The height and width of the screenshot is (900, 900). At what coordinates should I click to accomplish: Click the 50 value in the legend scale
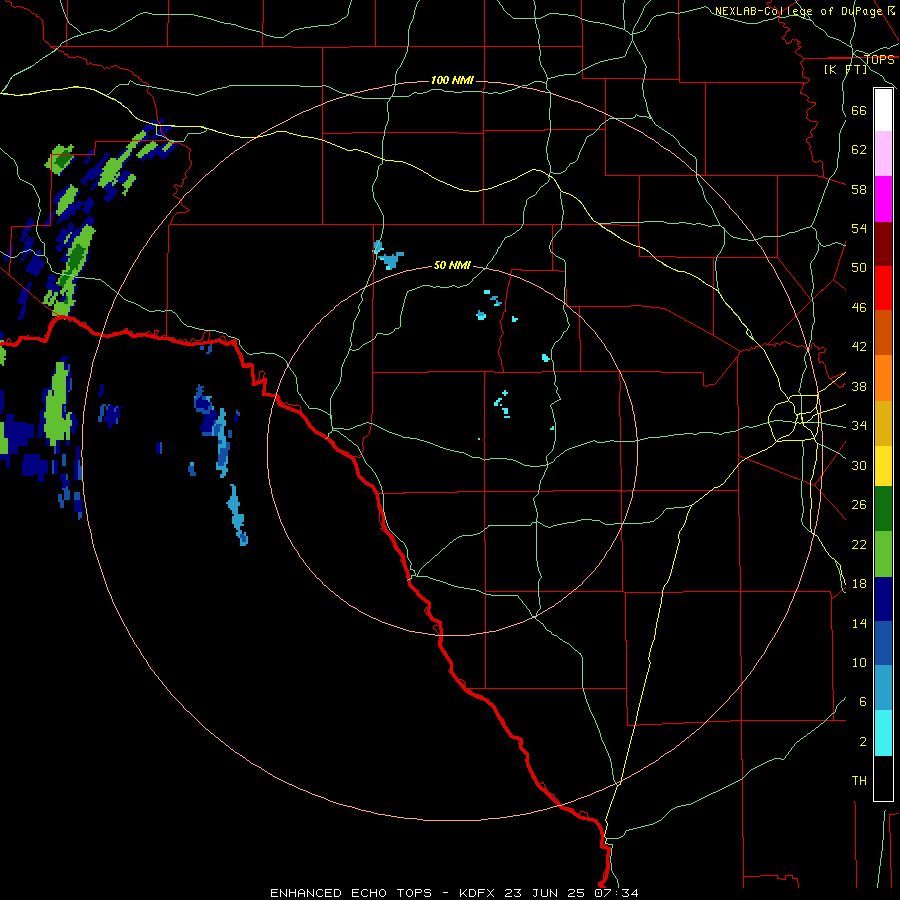[x=859, y=268]
